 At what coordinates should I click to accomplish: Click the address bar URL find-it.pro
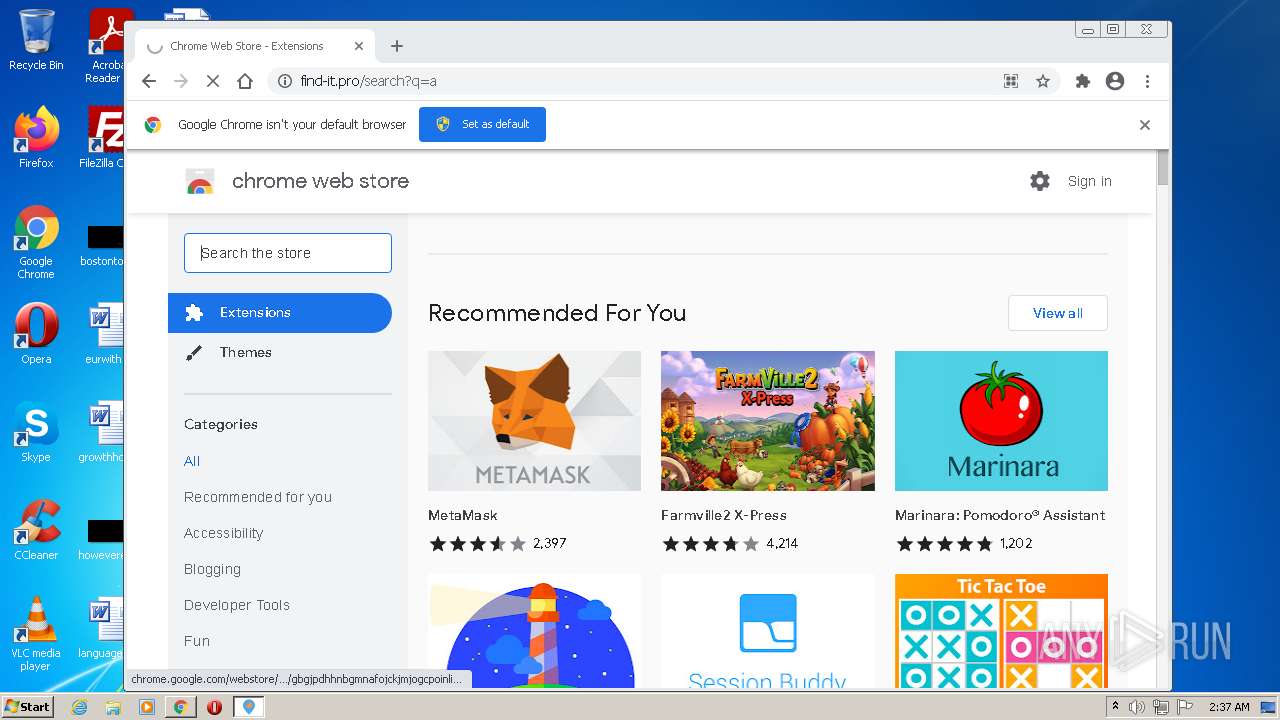click(x=368, y=81)
